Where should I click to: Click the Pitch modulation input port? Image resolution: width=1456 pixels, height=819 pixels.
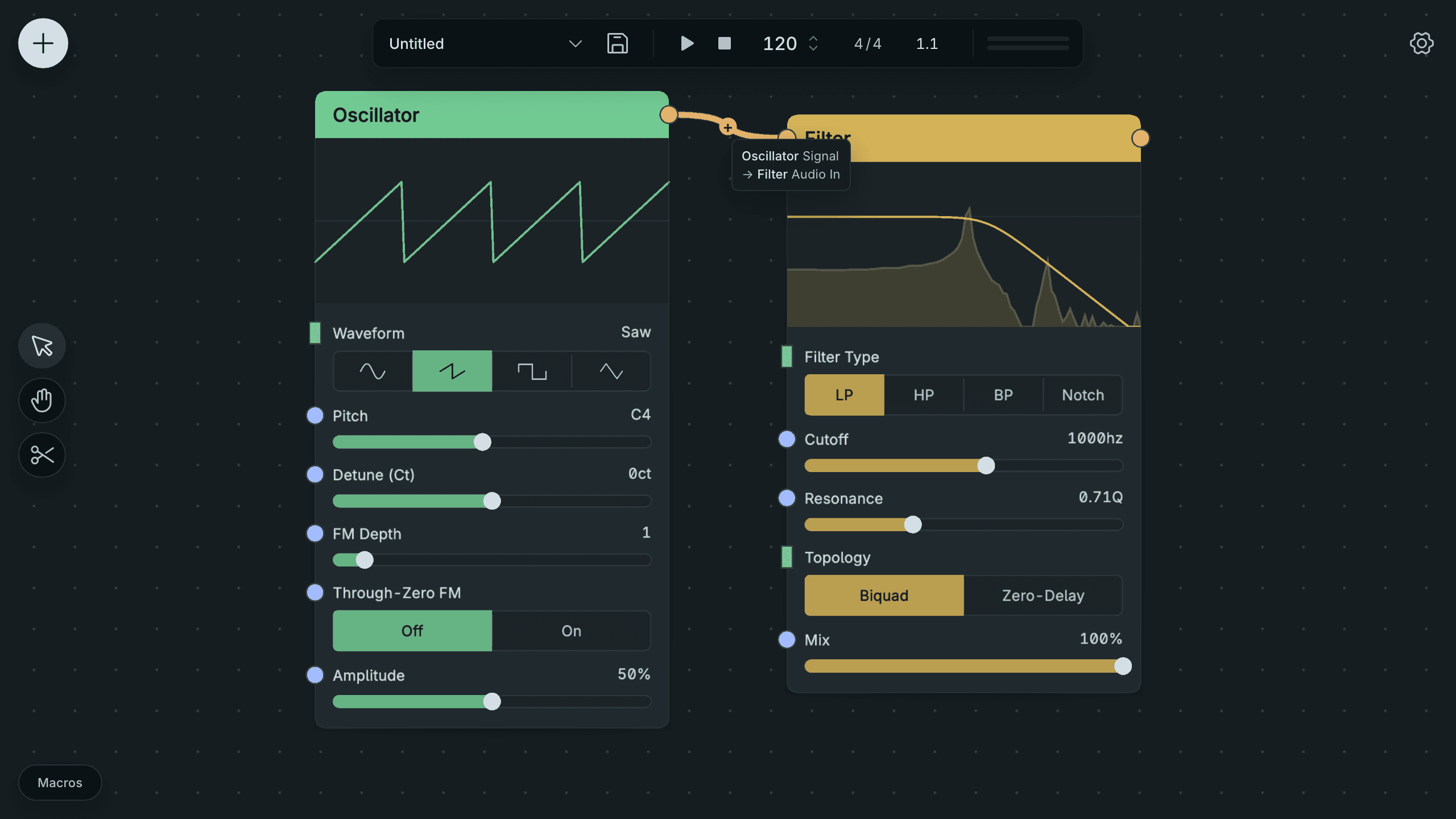coord(315,415)
